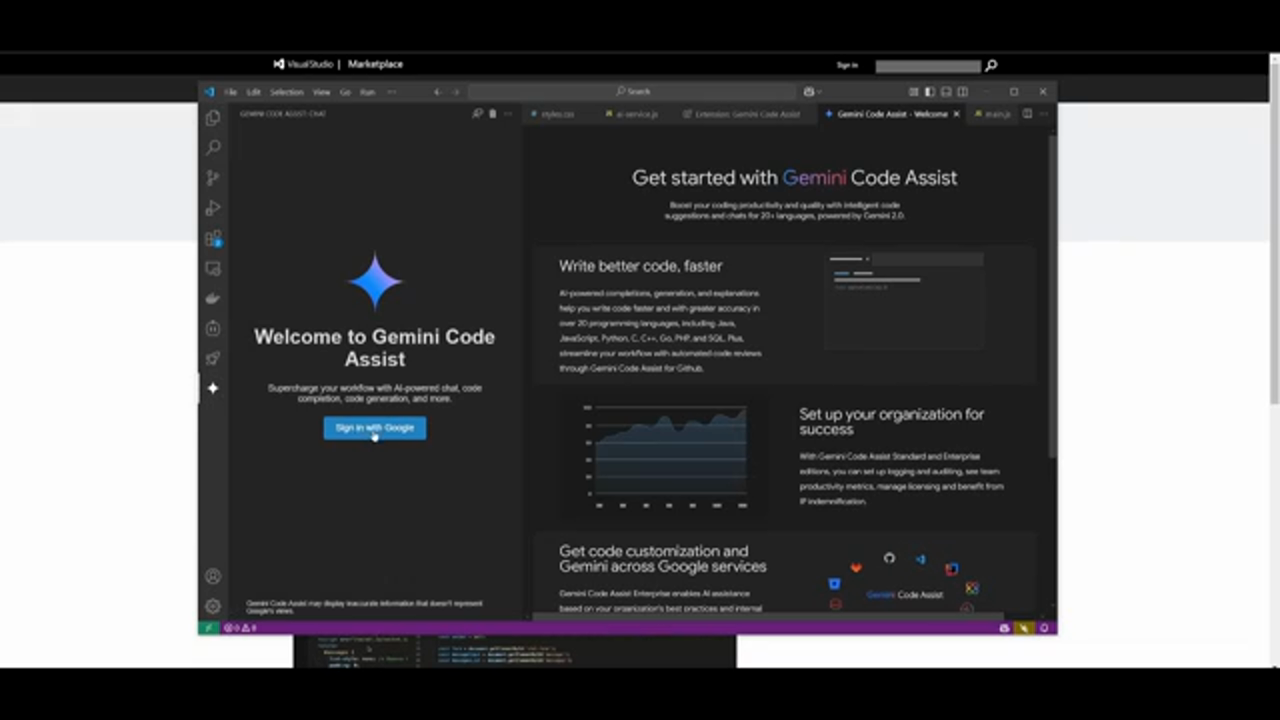Click the notifications bell in status bar
Image resolution: width=1280 pixels, height=720 pixels.
click(1044, 628)
